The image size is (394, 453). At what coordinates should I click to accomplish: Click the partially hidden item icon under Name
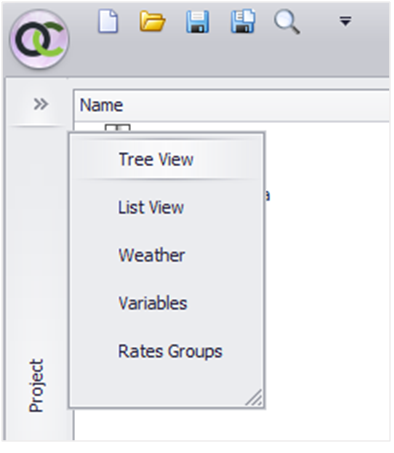coord(117,128)
